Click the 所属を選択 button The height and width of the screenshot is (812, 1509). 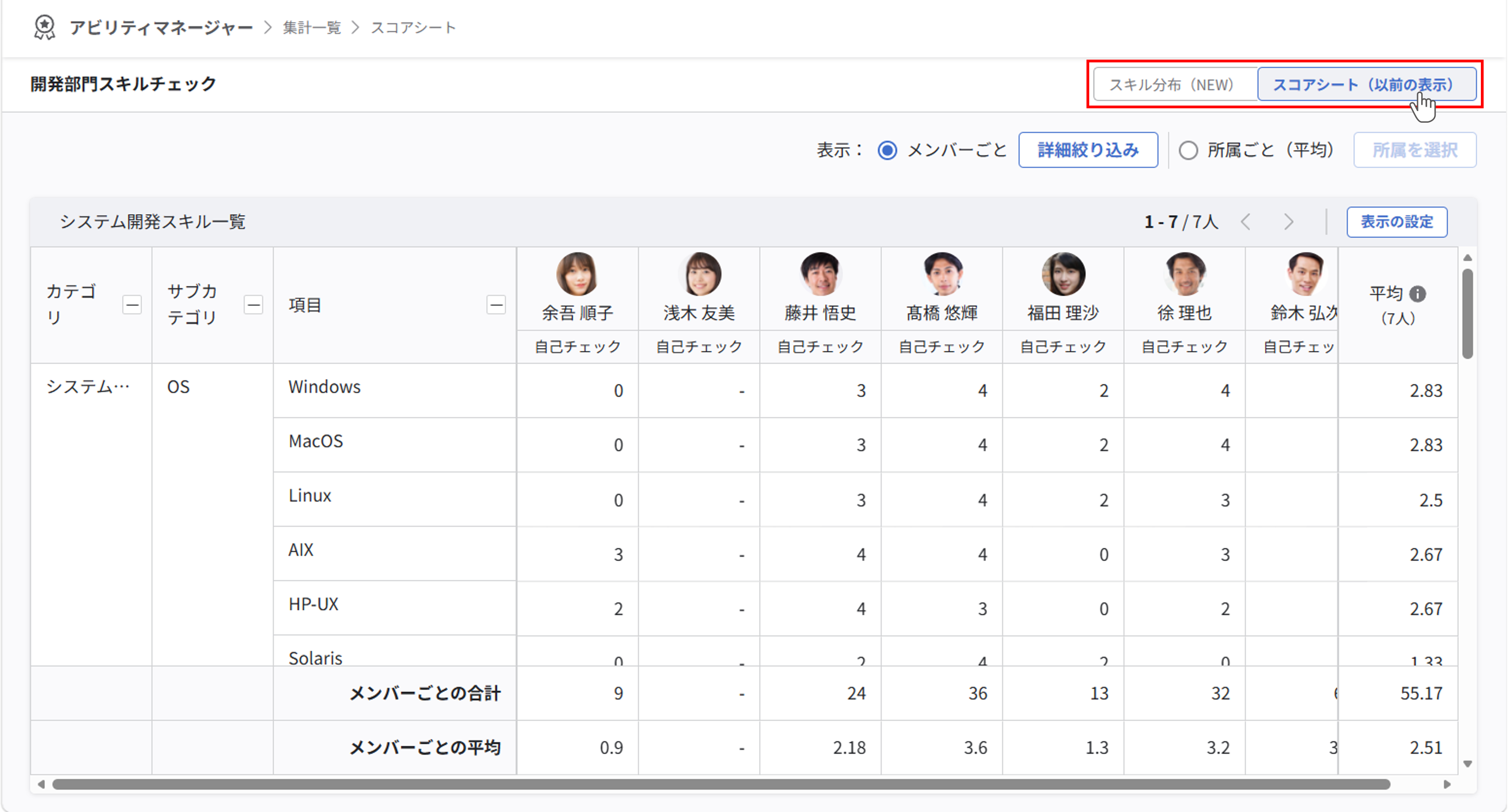click(1415, 150)
